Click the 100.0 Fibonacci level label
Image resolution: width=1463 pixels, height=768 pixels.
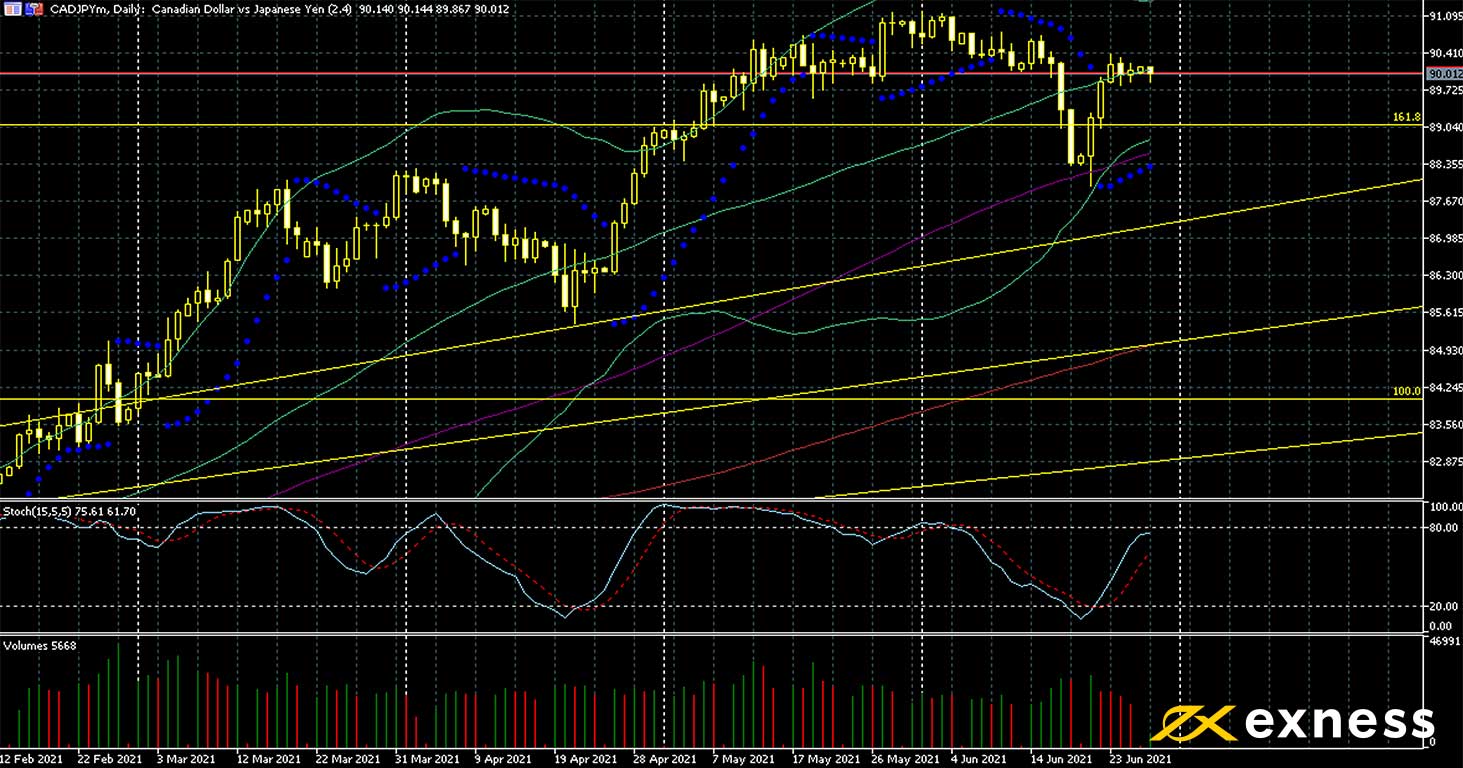[x=1406, y=392]
